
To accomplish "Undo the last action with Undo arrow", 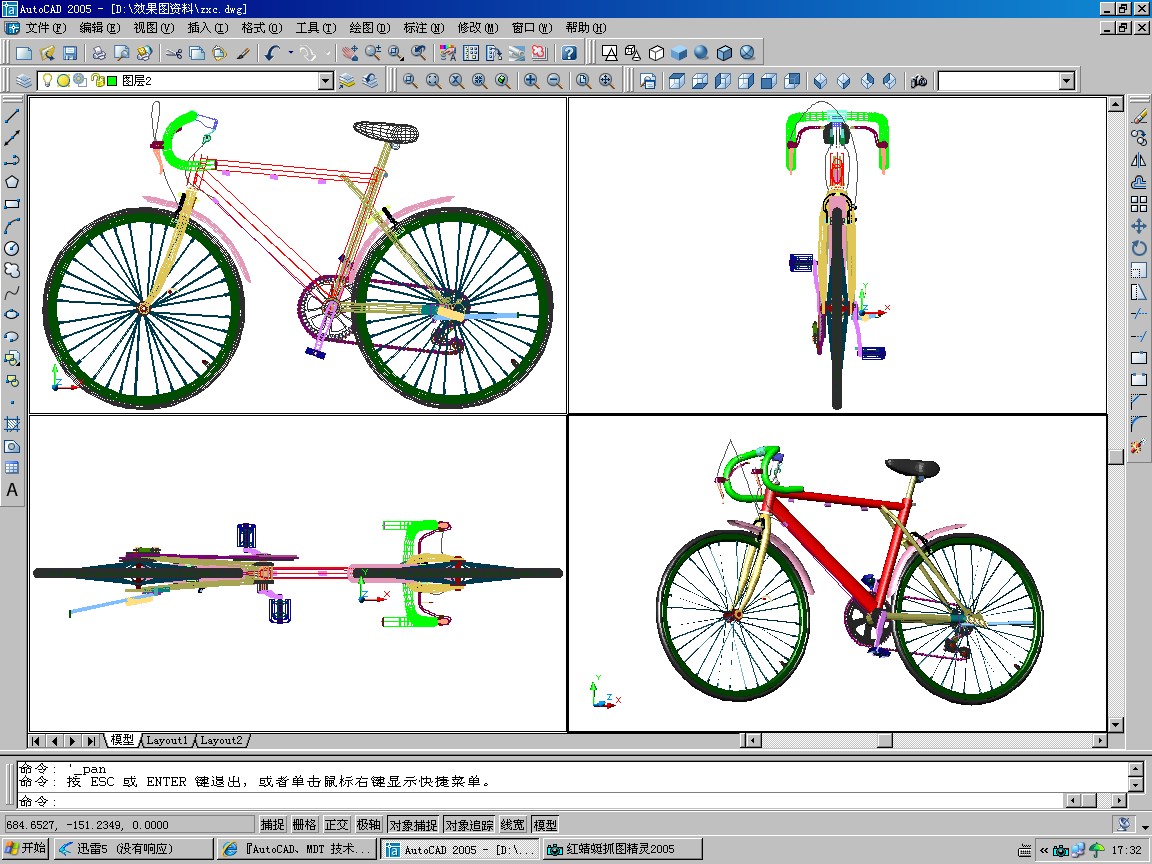I will pyautogui.click(x=273, y=53).
